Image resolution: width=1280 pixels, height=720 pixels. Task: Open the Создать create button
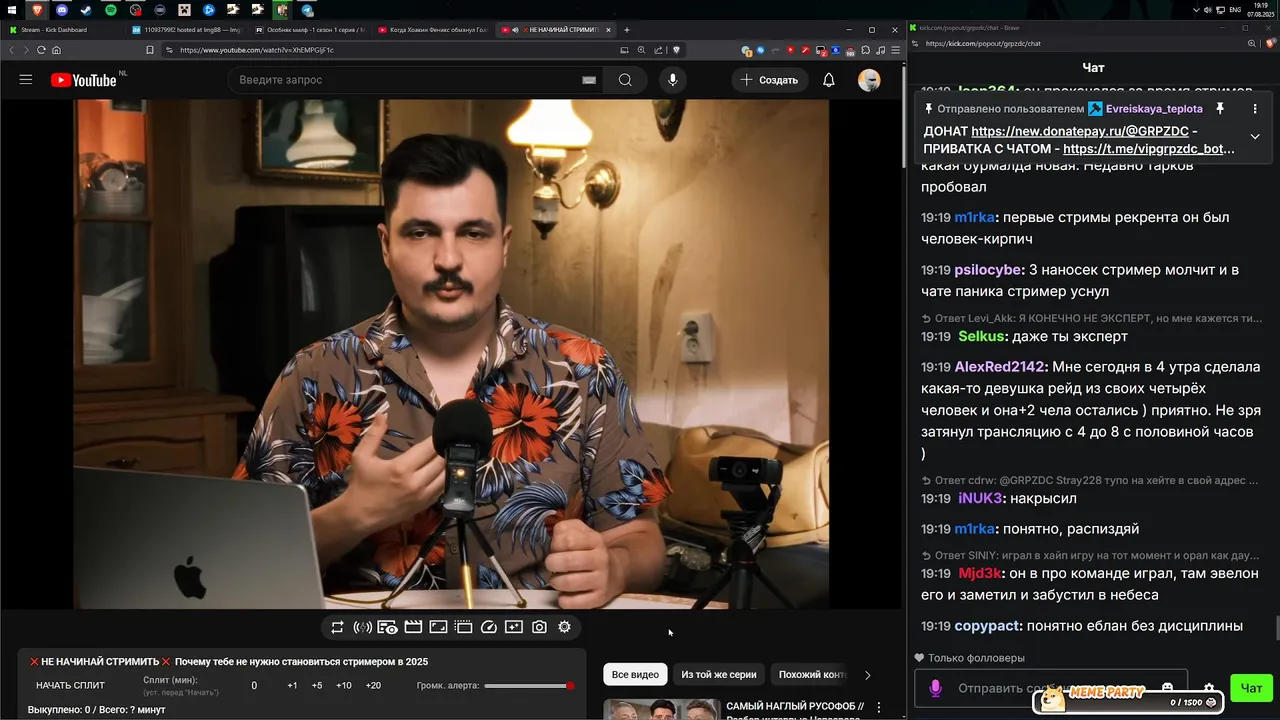point(769,80)
